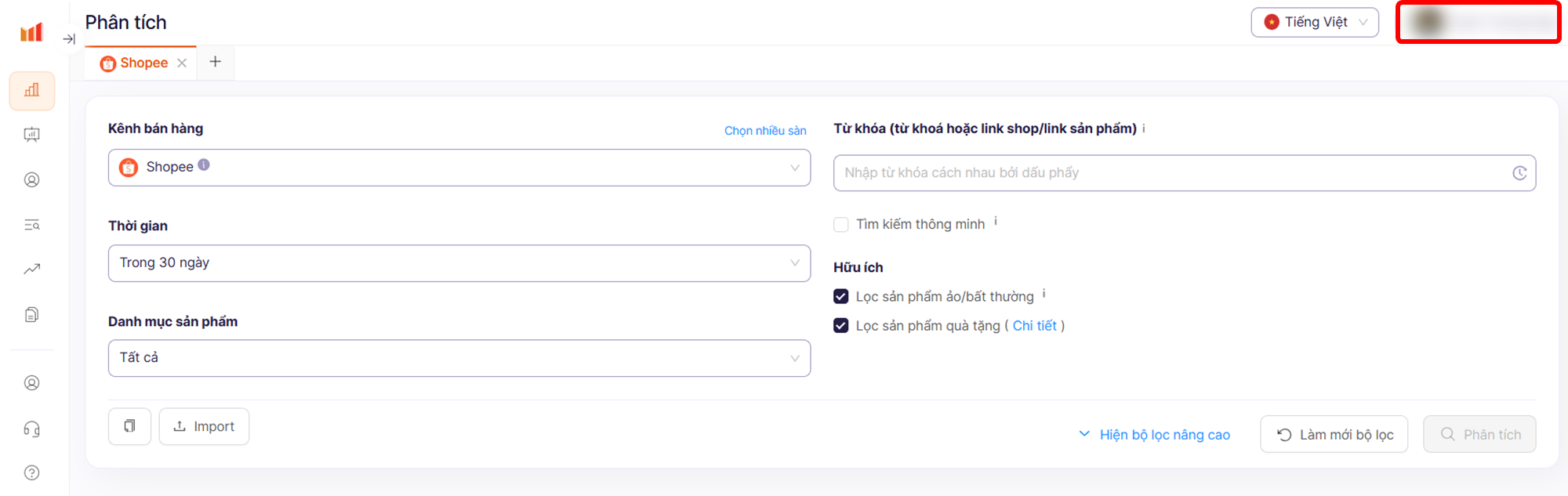Open the search list sidebar icon
The image size is (1568, 496).
pyautogui.click(x=32, y=225)
